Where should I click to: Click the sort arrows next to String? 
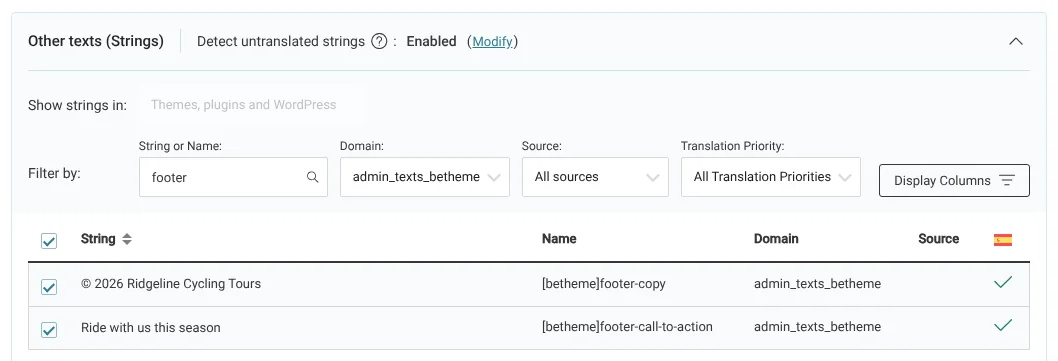[127, 239]
